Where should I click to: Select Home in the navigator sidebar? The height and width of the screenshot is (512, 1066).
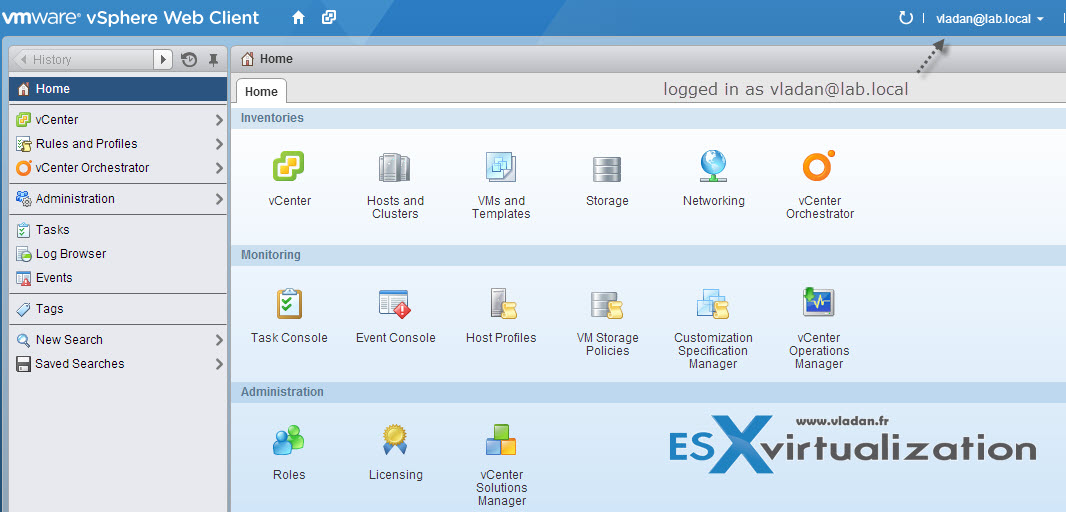118,89
